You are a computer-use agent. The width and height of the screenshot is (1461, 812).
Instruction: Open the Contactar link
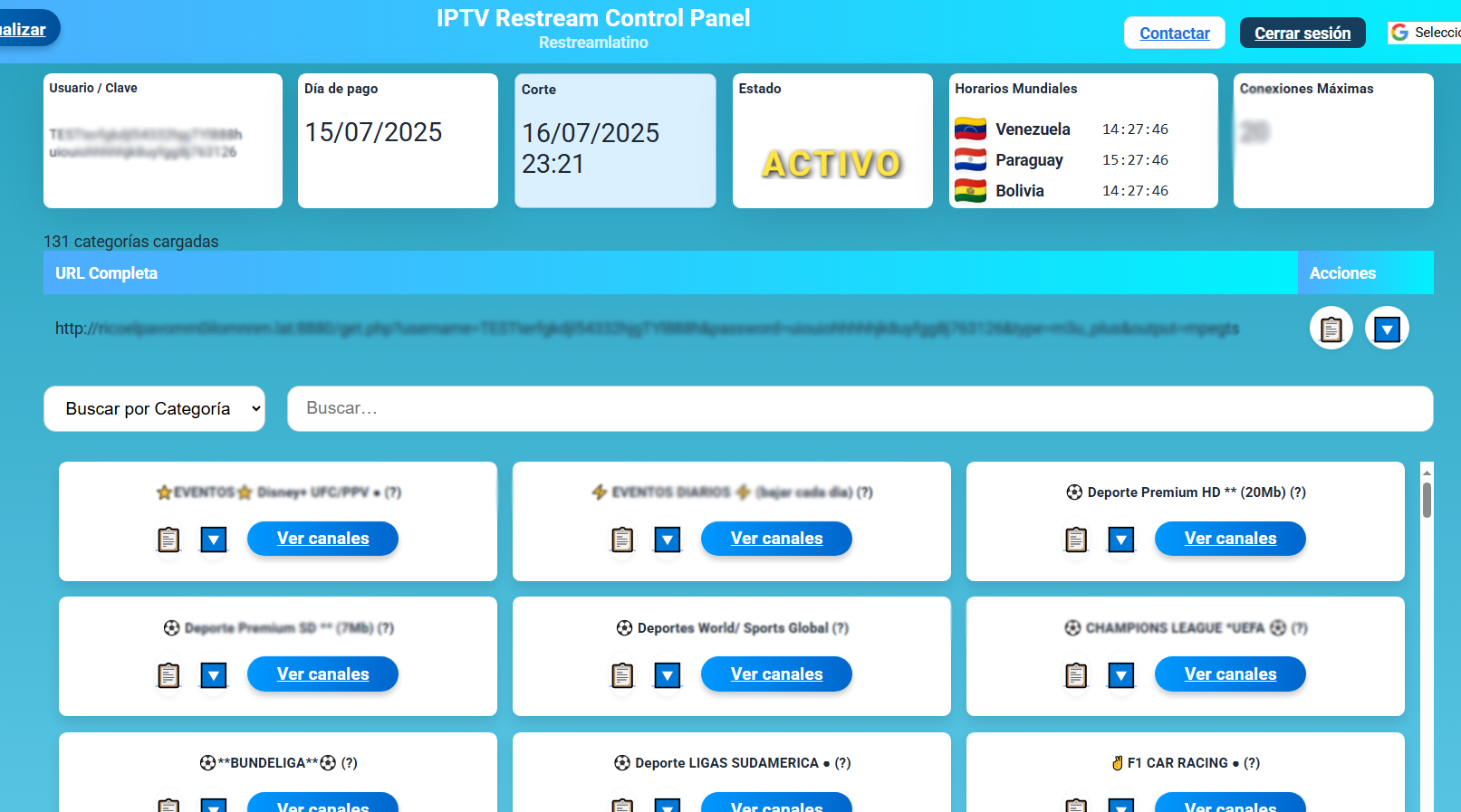(1175, 33)
